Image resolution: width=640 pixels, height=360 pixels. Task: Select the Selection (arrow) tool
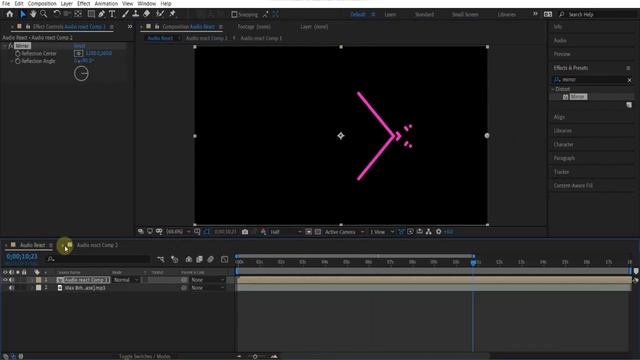pyautogui.click(x=23, y=14)
